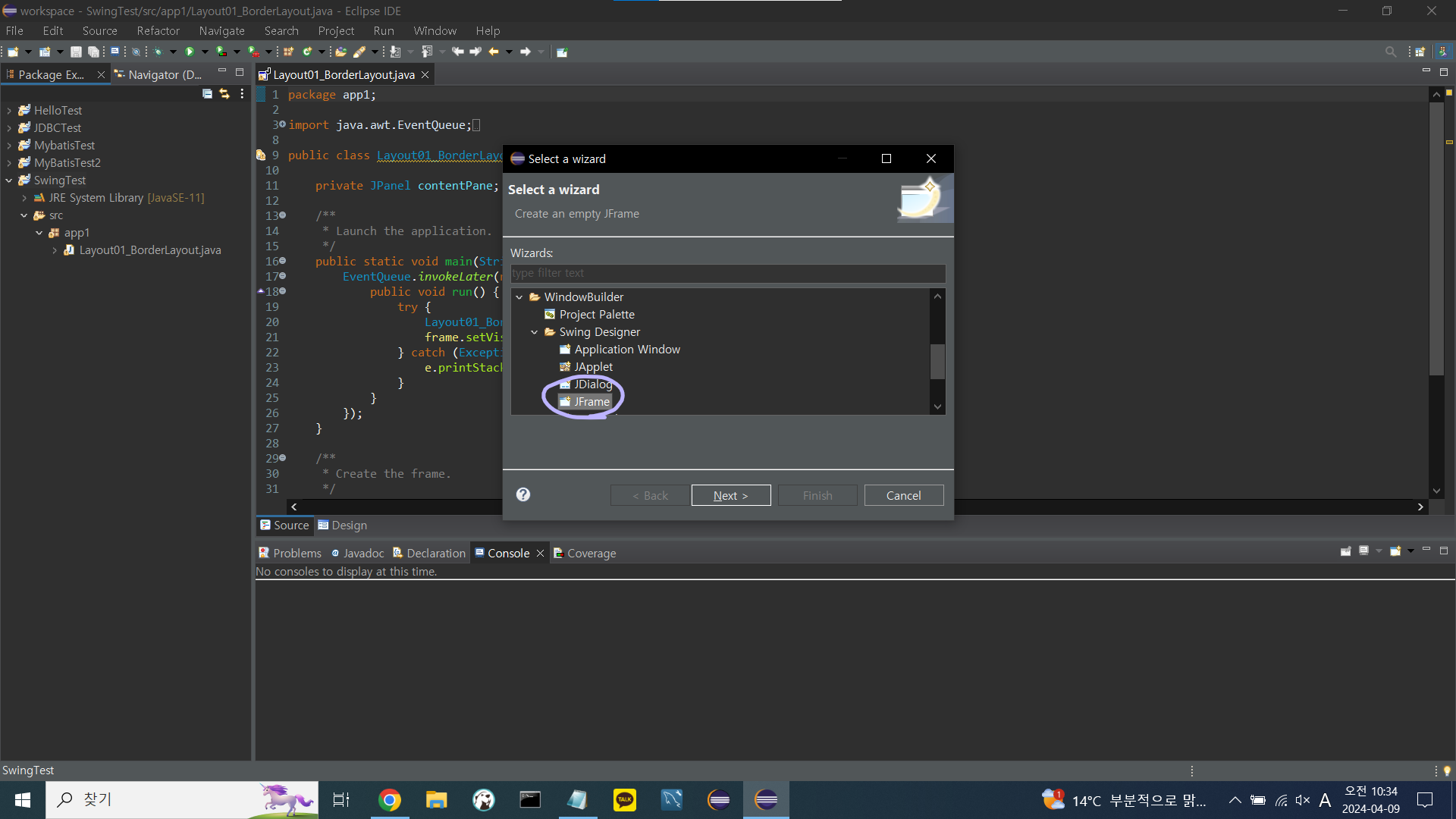The image size is (1456, 819).
Task: Open the Navigate menu
Action: 221,31
